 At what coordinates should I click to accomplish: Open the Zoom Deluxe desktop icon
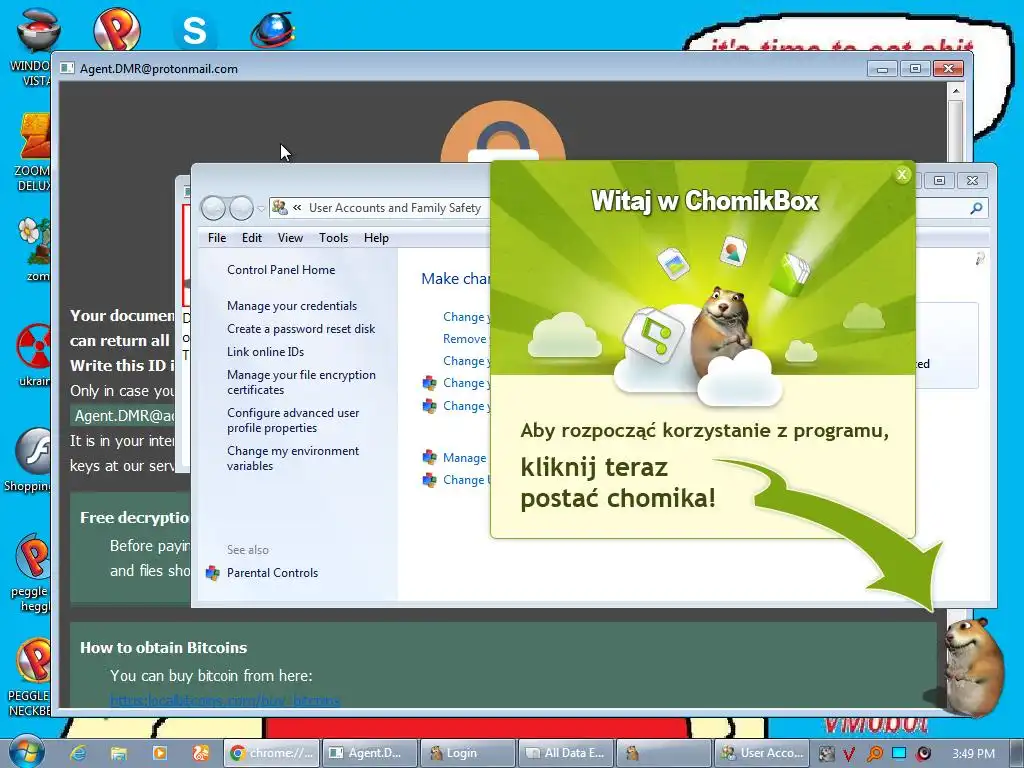click(x=33, y=152)
